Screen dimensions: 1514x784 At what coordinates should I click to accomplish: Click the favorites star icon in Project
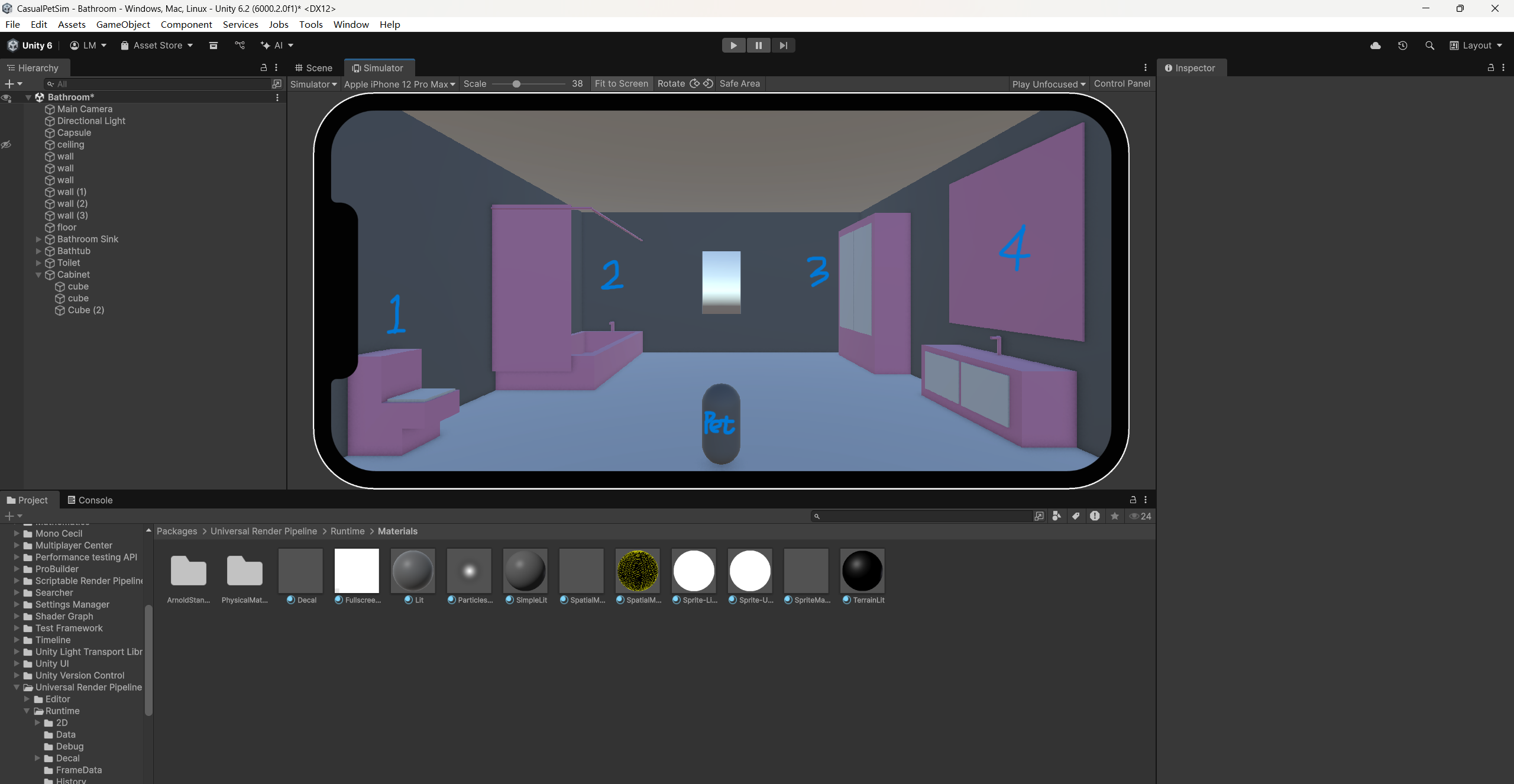point(1114,516)
